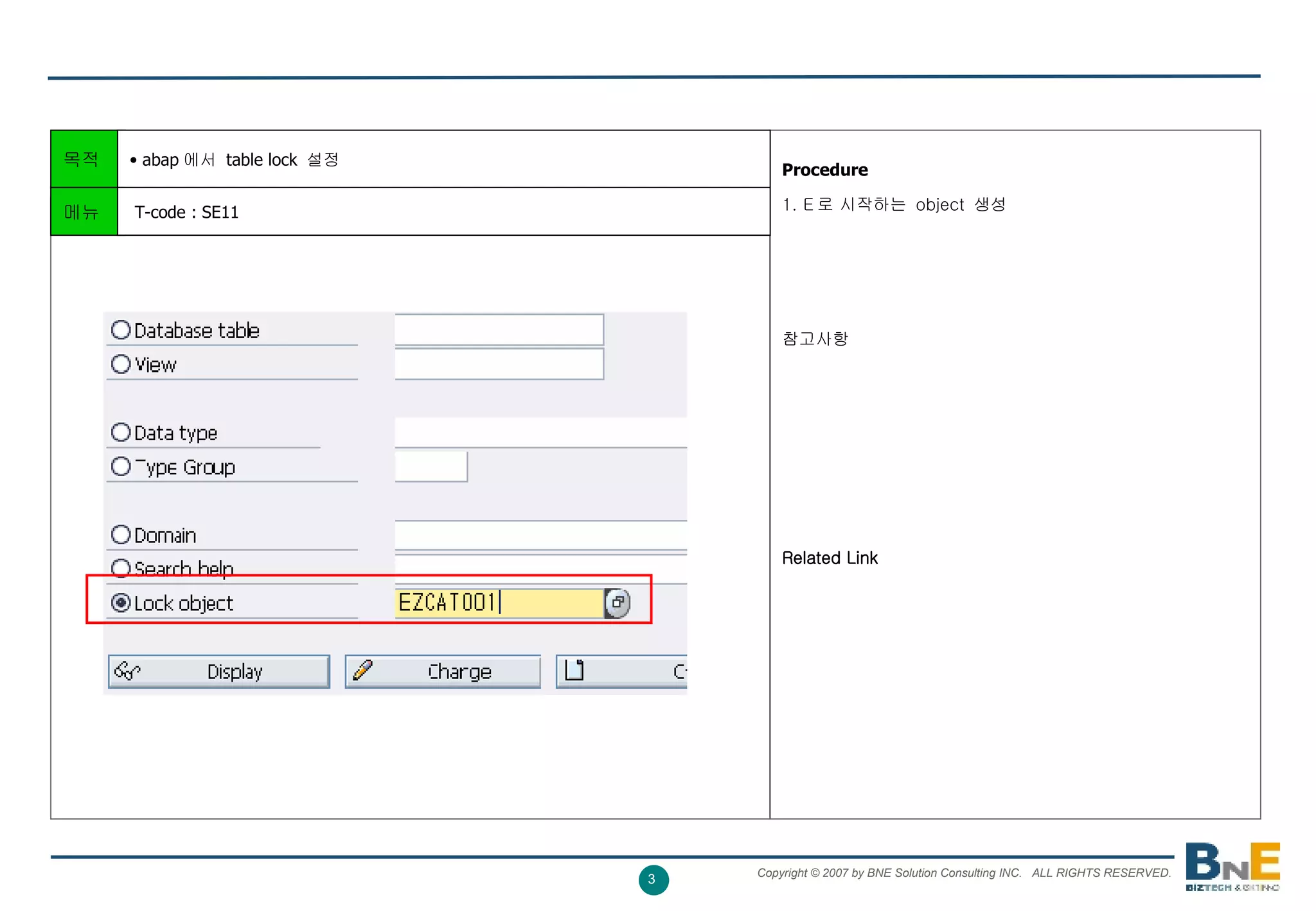This screenshot has width=1316, height=911.
Task: Click the blank page Create icon
Action: 574,670
